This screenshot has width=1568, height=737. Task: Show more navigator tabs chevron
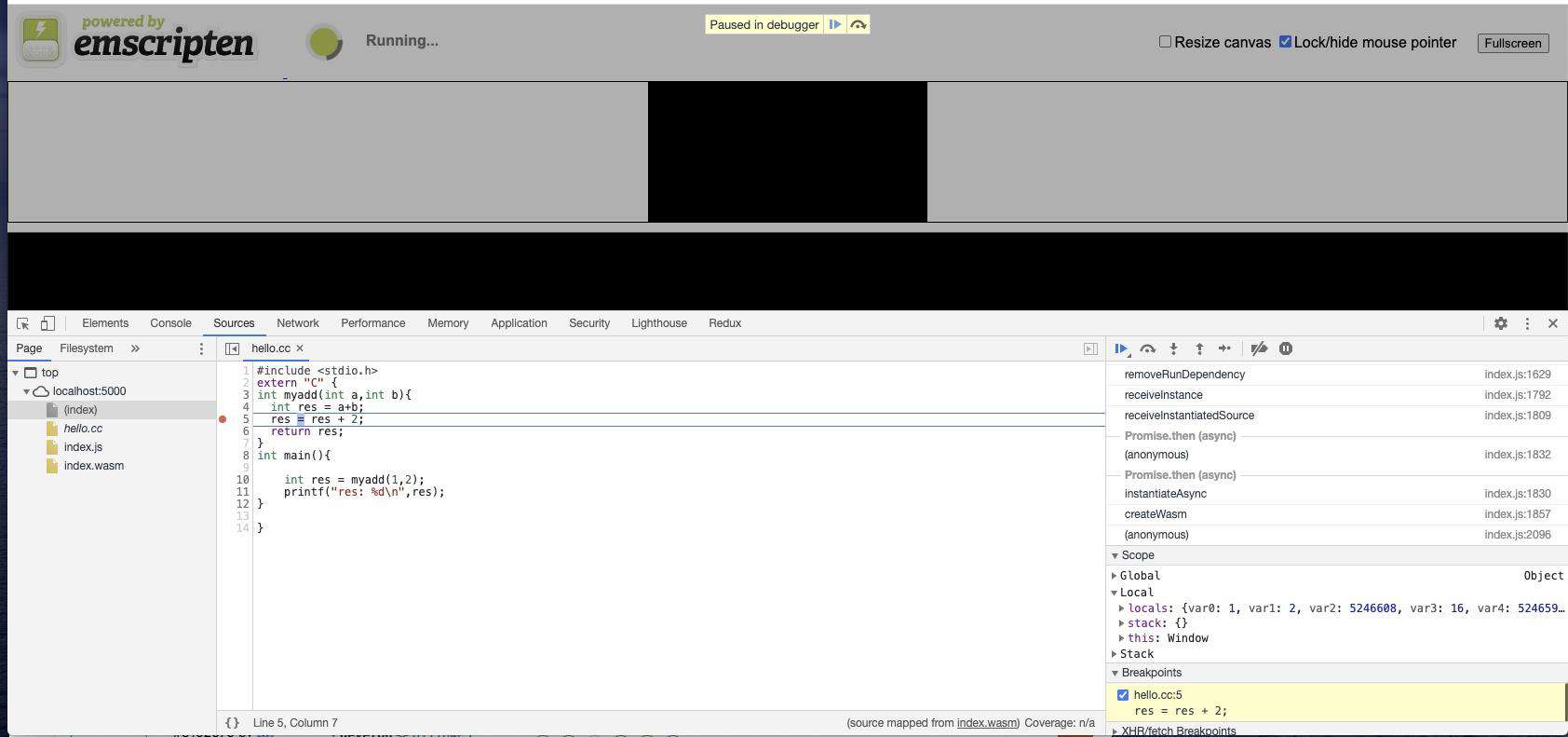click(135, 348)
